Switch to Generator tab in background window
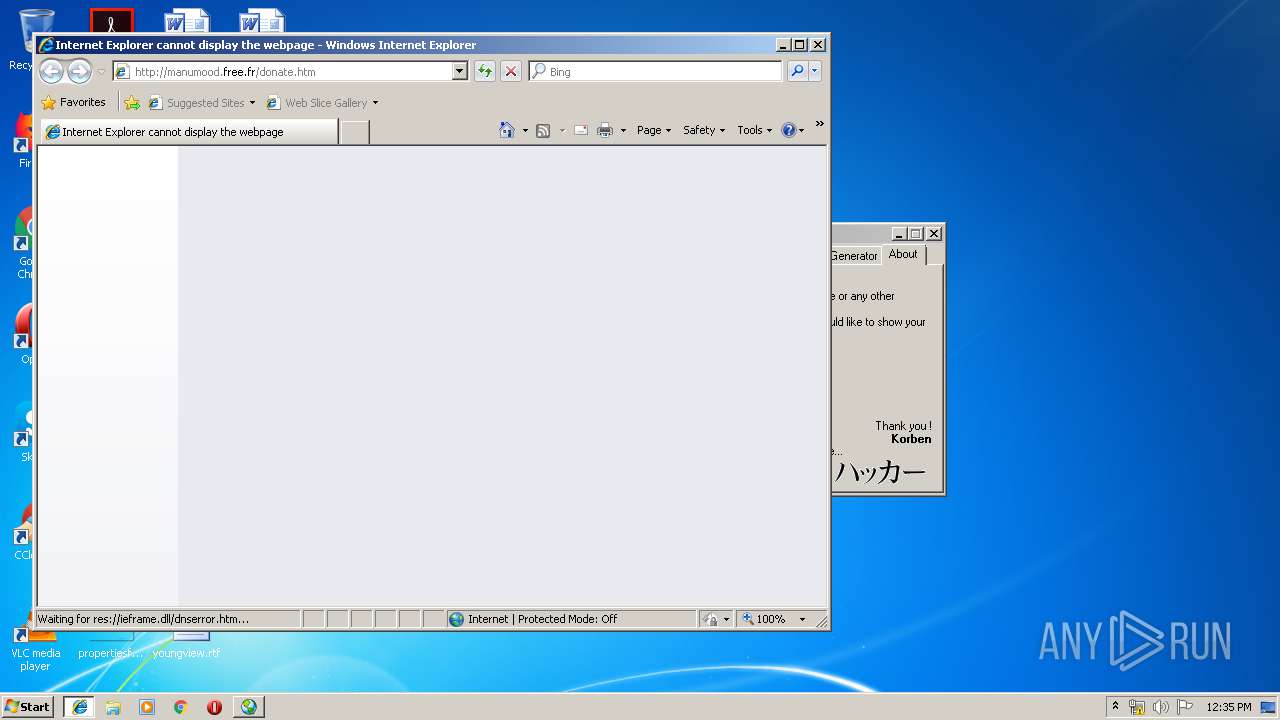Screen dimensions: 1280x720 coord(854,256)
